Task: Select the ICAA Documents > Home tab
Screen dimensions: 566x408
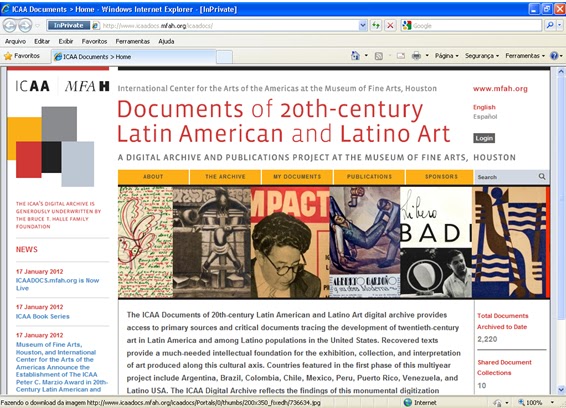Action: 134,57
